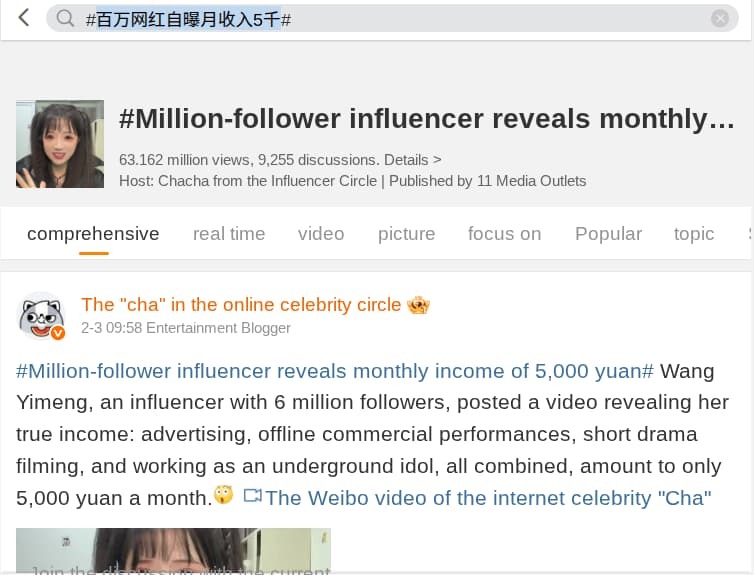Open the topic cover photo thumbnail

pyautogui.click(x=60, y=144)
